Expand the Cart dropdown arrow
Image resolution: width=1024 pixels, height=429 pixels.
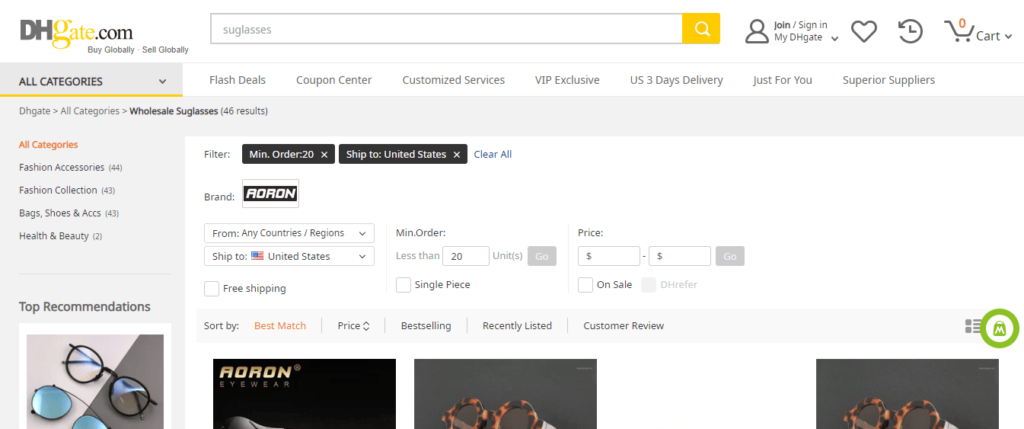[1008, 37]
